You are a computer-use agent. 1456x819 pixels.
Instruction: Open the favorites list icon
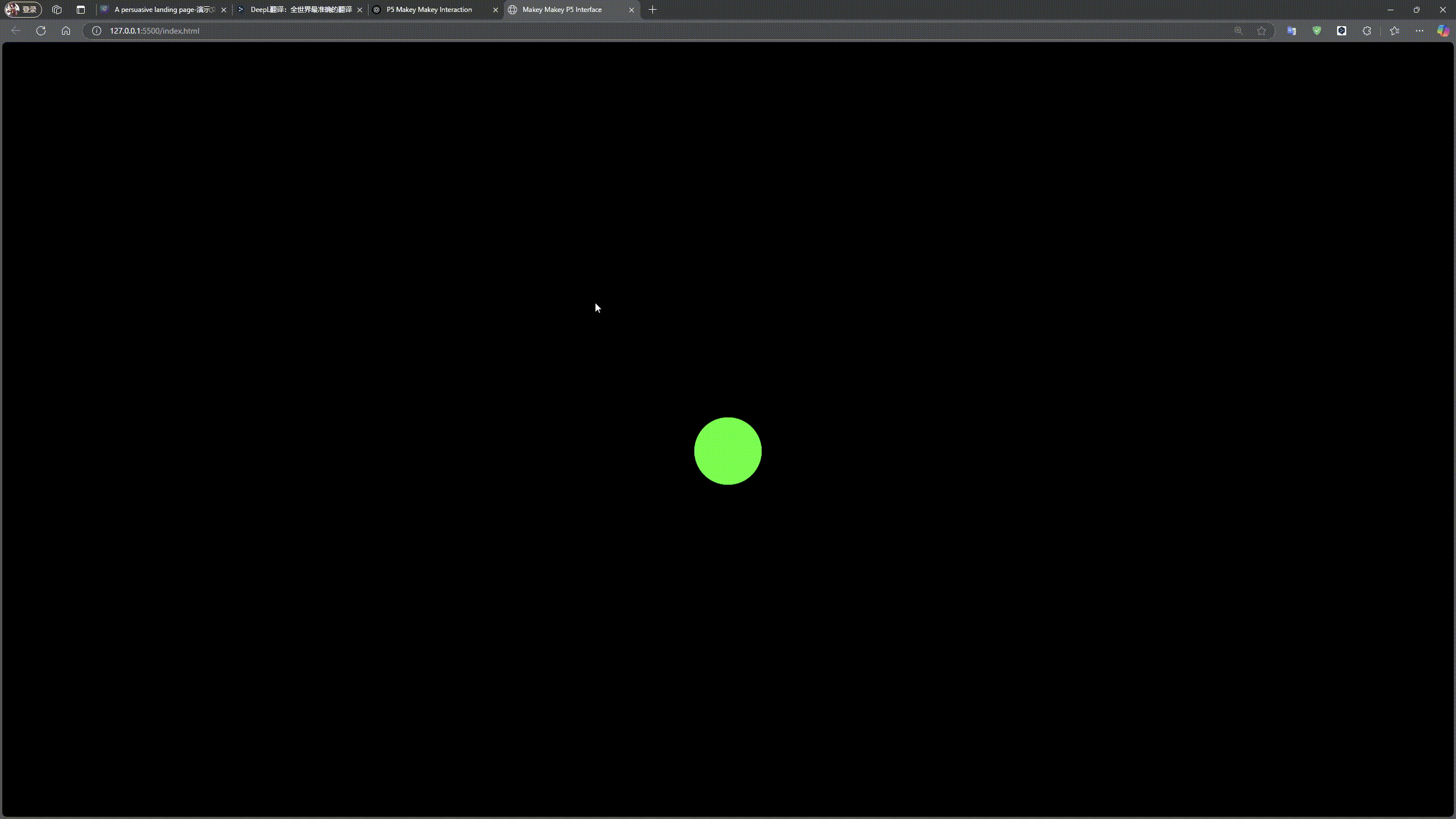click(1395, 31)
